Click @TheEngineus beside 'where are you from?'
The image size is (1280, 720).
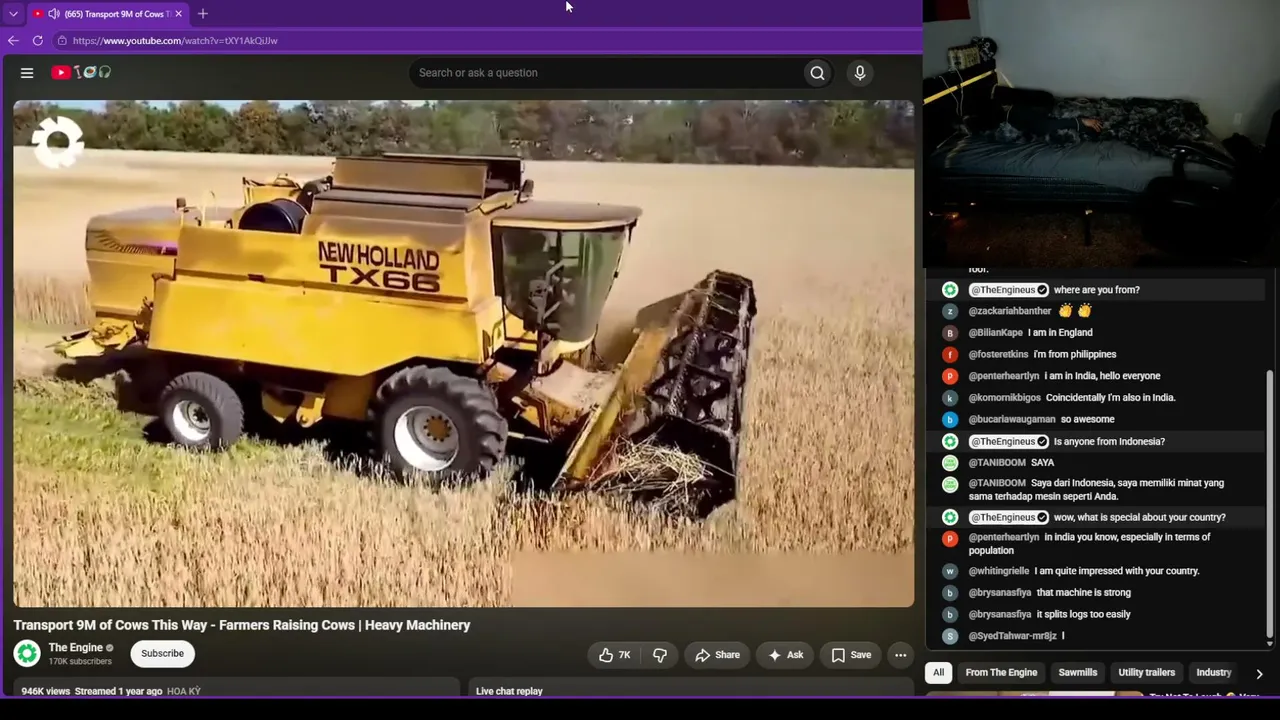1009,290
